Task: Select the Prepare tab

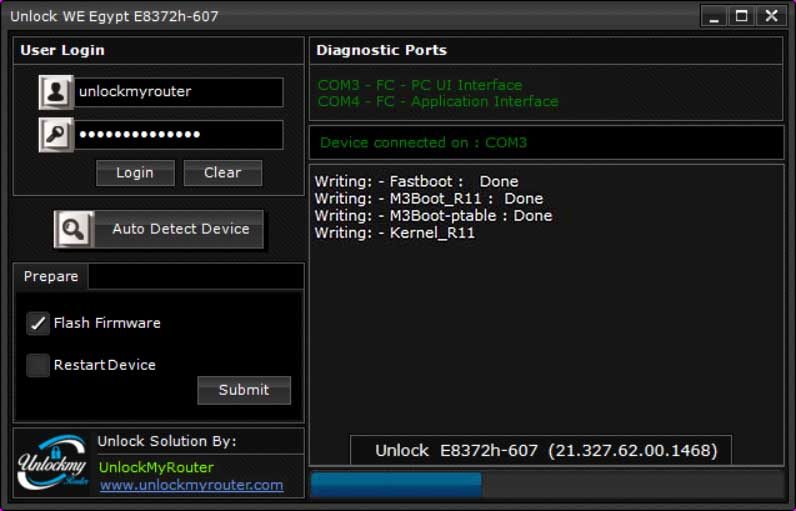Action: pyautogui.click(x=51, y=276)
